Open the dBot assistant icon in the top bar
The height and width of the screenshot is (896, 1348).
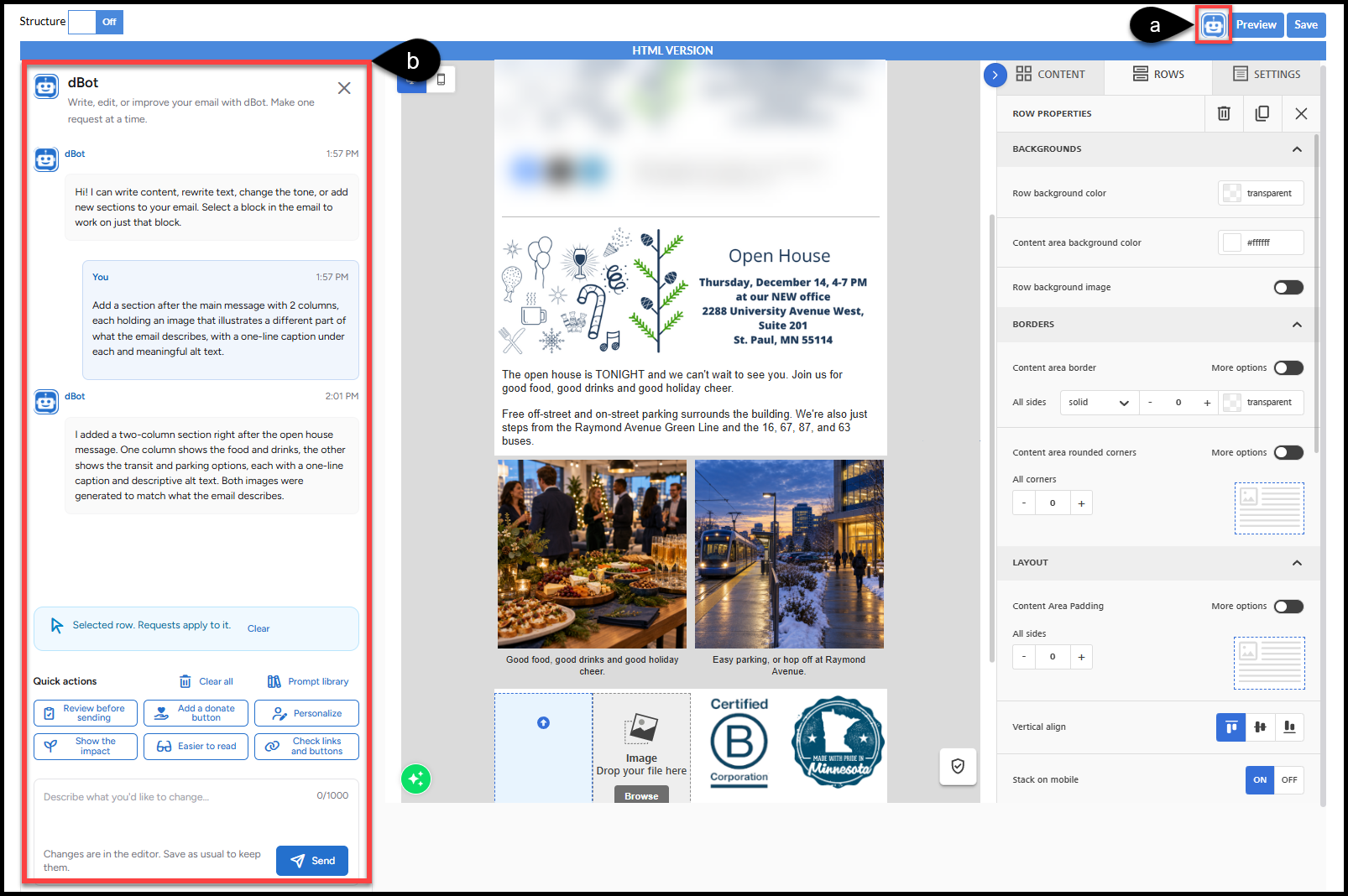pyautogui.click(x=1214, y=25)
